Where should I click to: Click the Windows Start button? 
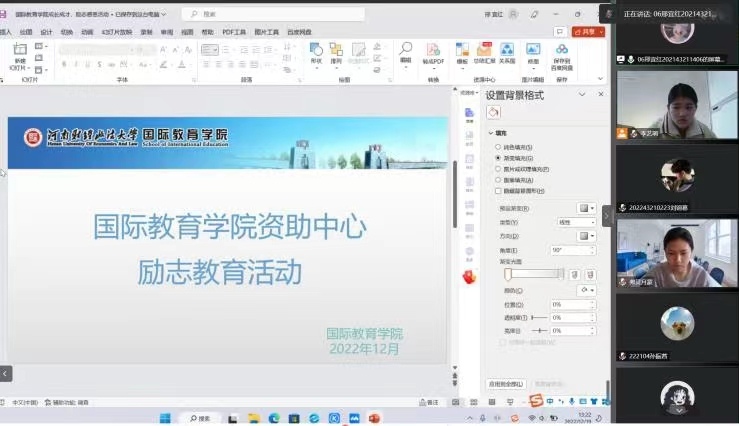coord(165,418)
